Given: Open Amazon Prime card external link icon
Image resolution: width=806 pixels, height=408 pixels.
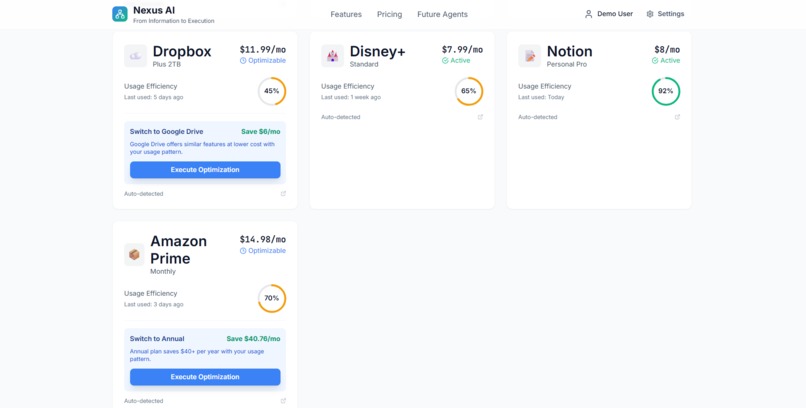Looking at the screenshot, I should [x=283, y=401].
